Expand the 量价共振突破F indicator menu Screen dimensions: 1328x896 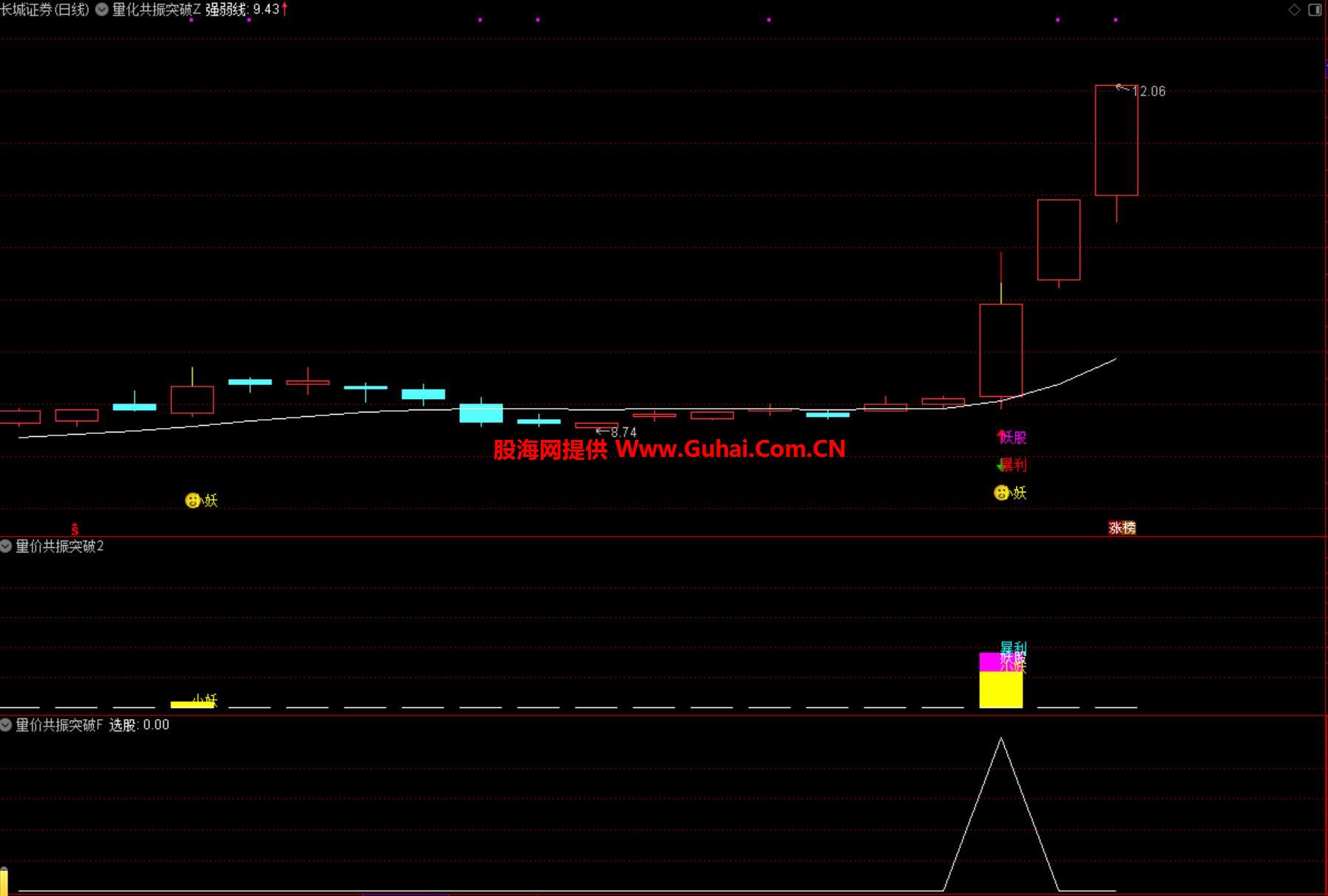[6, 725]
